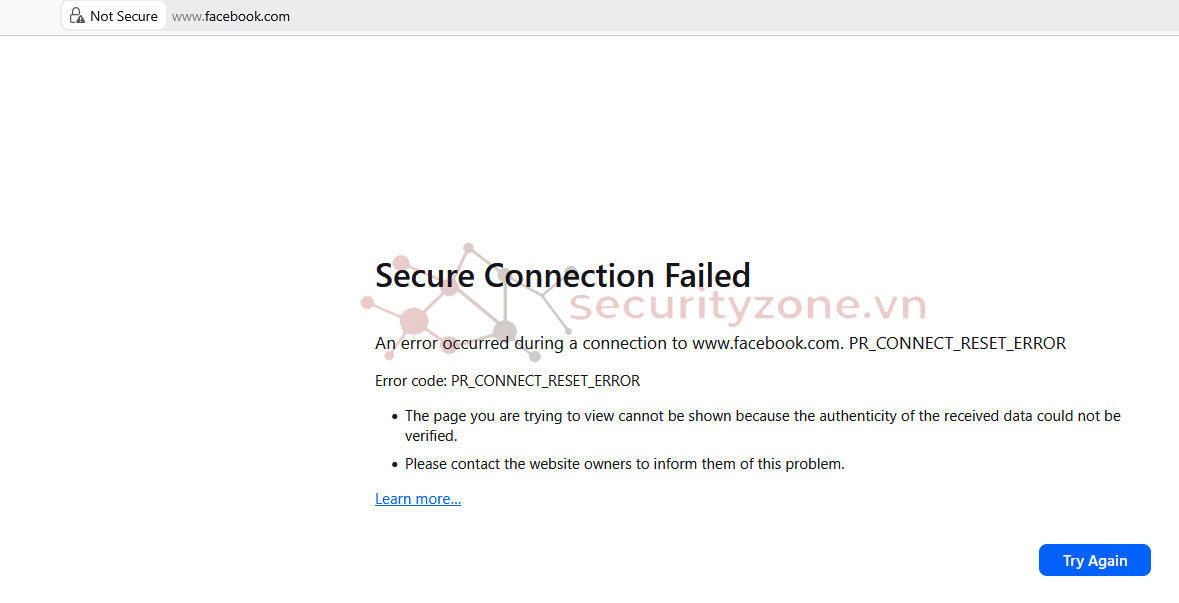Click the padlock warning icon in address bar

(x=77, y=16)
